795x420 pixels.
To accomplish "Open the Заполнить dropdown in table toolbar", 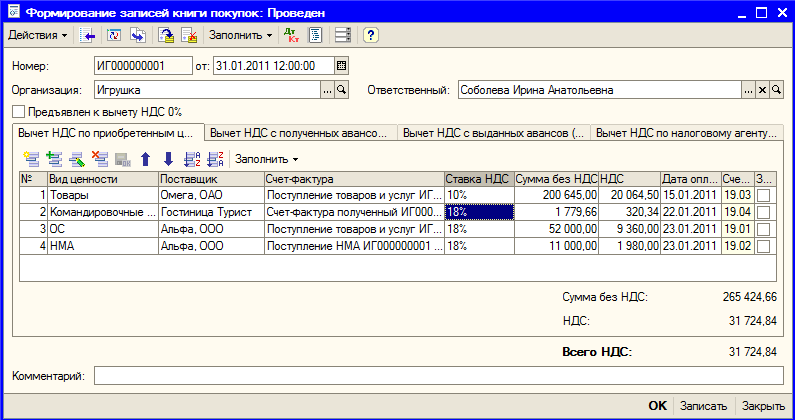I will coord(267,159).
